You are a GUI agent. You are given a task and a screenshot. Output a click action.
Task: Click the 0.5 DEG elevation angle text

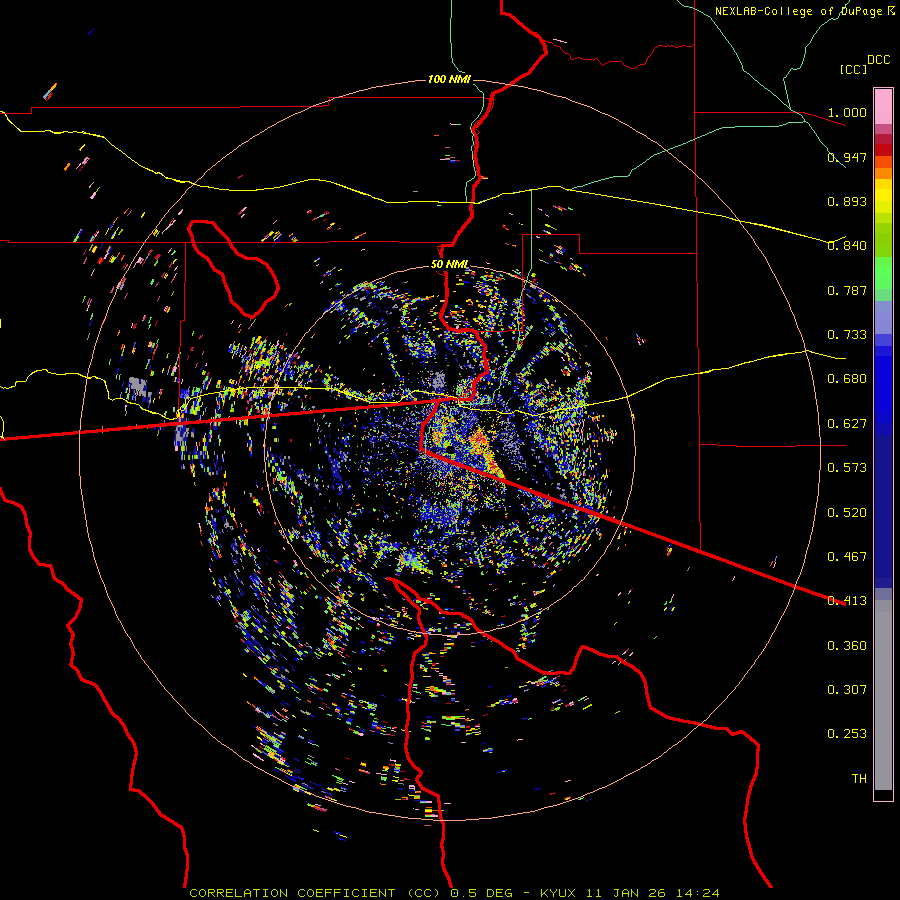pyautogui.click(x=481, y=893)
